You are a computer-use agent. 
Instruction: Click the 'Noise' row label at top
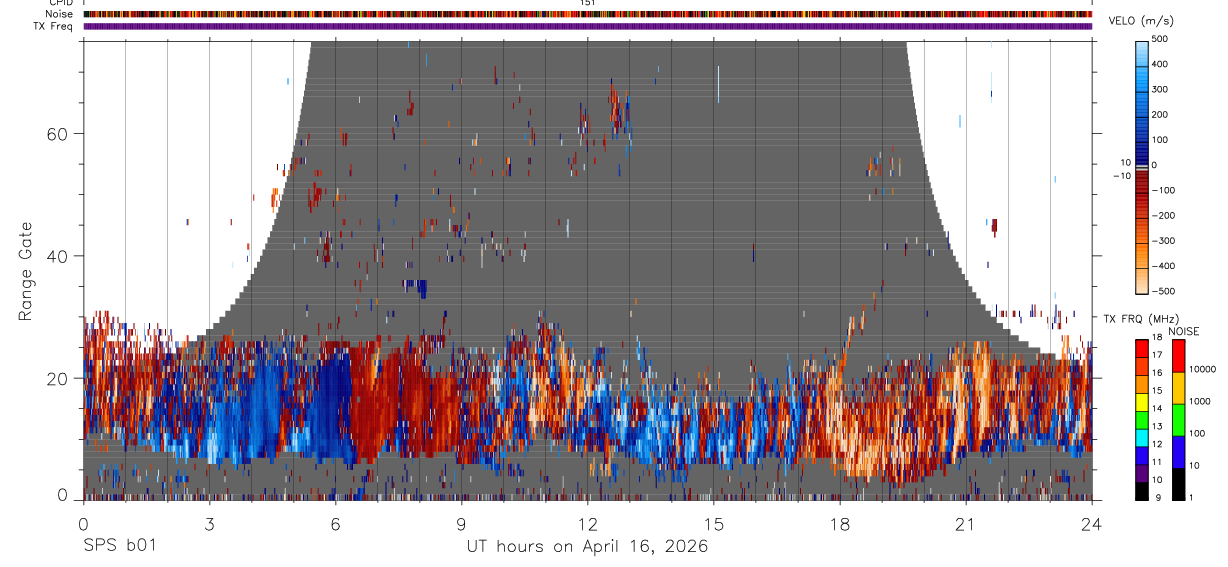click(x=58, y=14)
